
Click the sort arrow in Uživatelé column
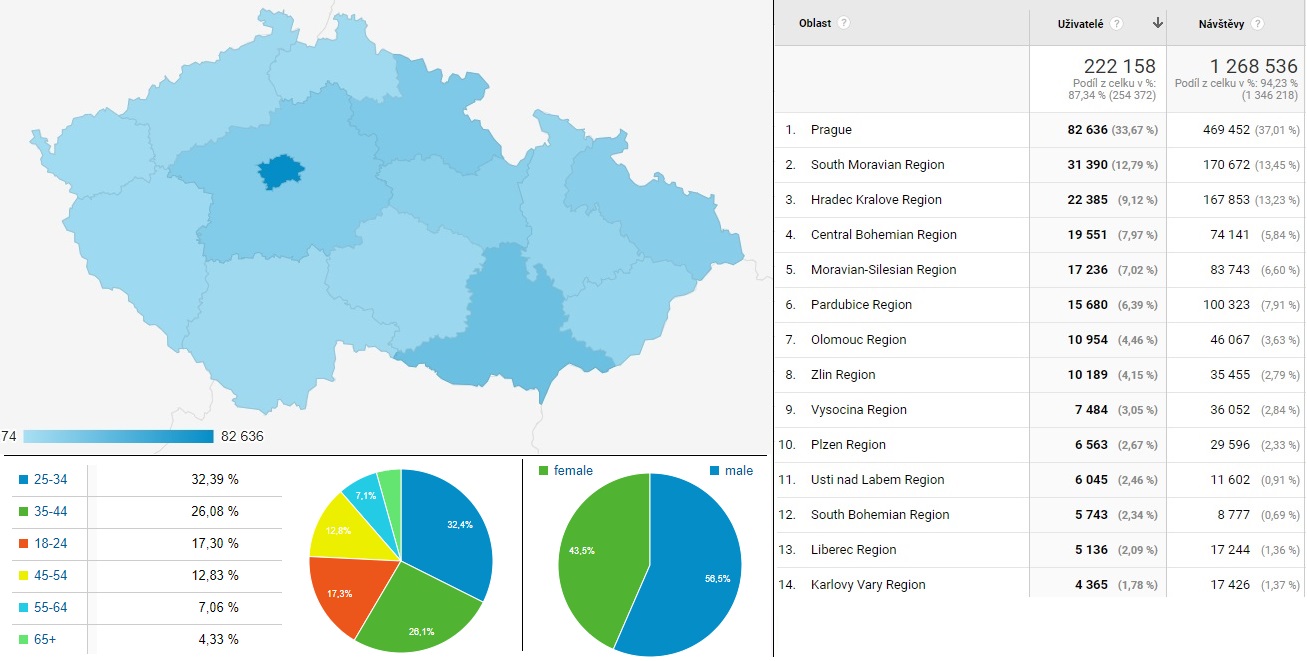pos(1157,23)
